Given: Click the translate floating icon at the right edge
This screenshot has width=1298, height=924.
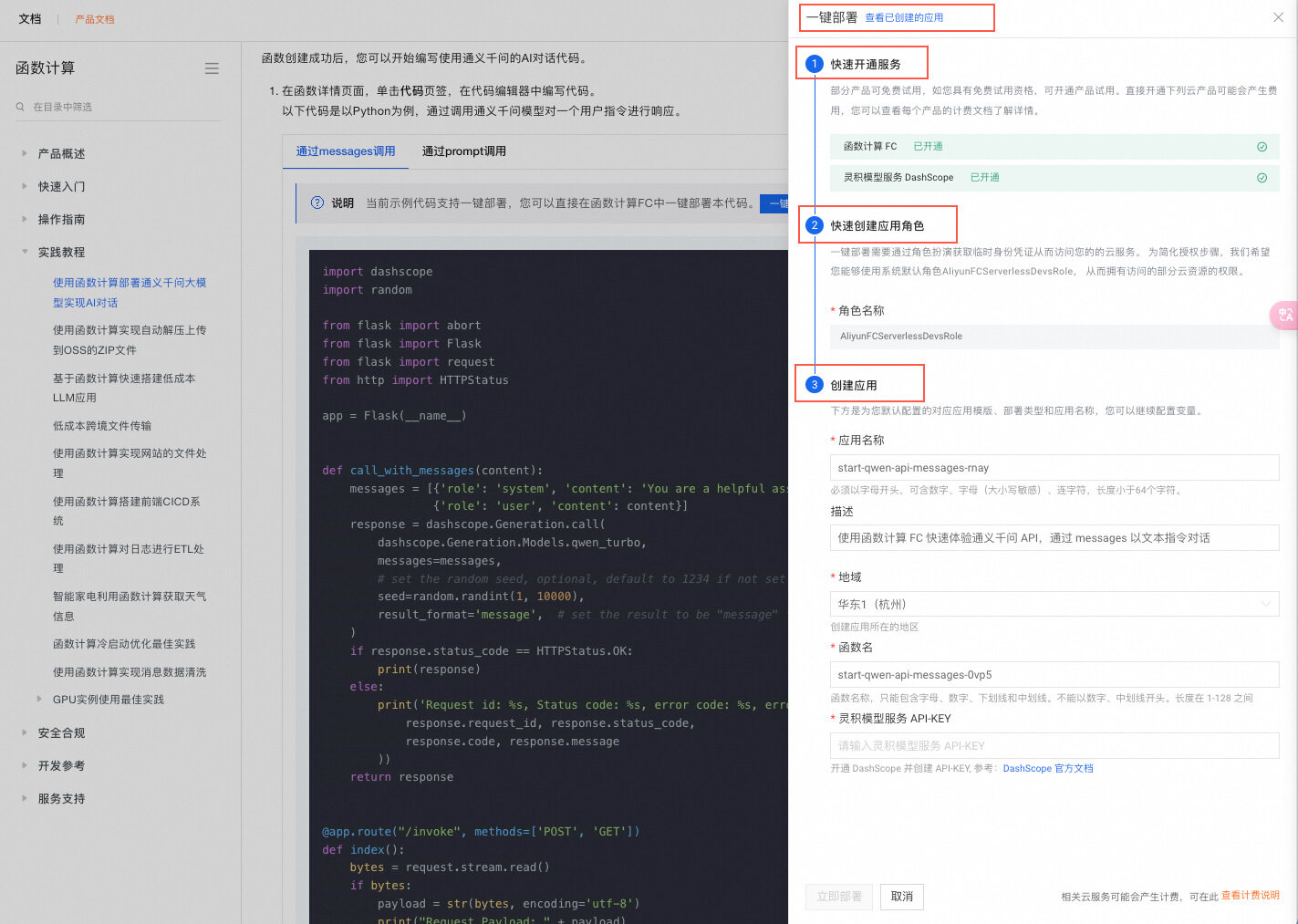Looking at the screenshot, I should pyautogui.click(x=1284, y=315).
